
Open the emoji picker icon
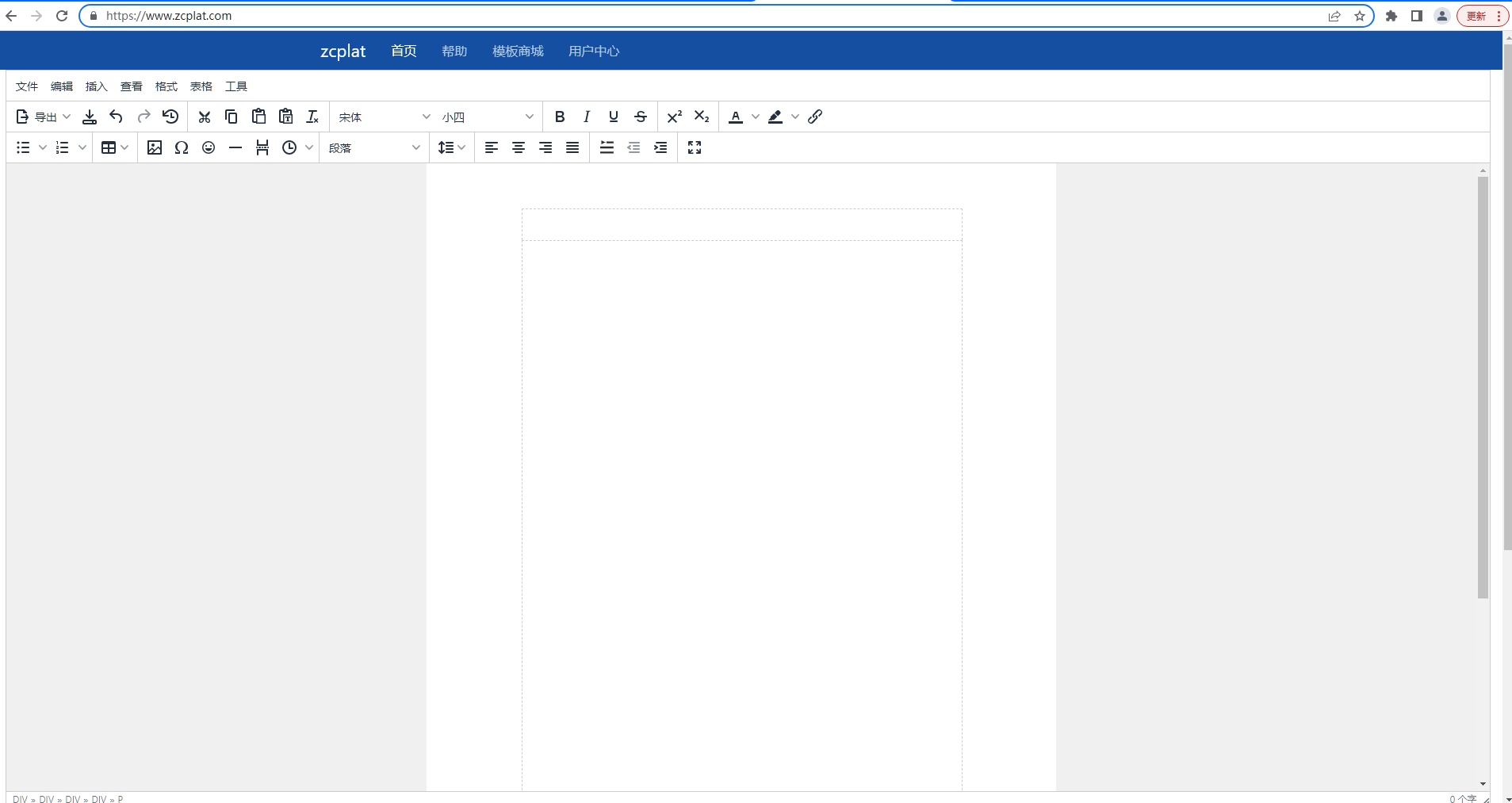209,147
